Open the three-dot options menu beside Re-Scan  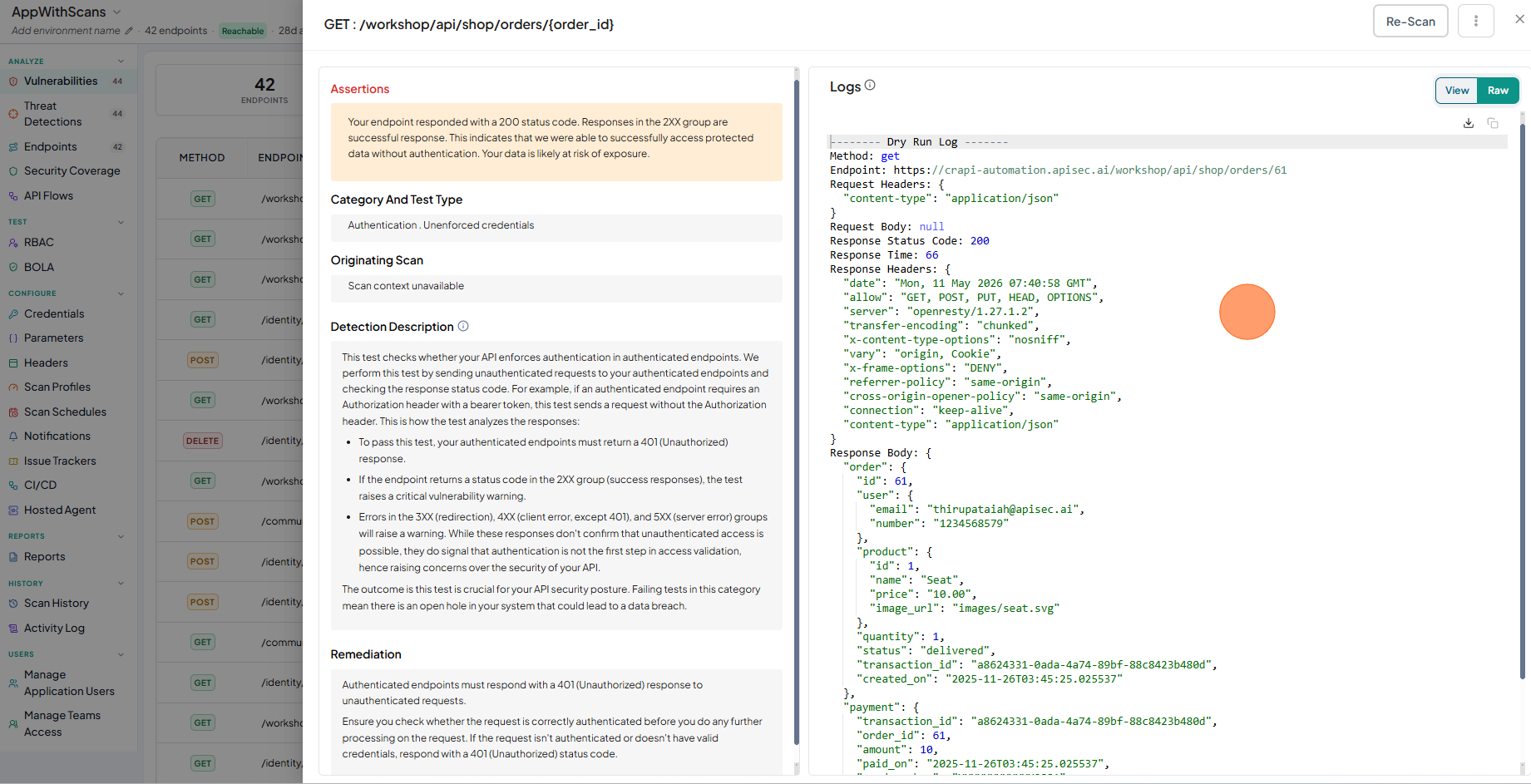pos(1476,21)
